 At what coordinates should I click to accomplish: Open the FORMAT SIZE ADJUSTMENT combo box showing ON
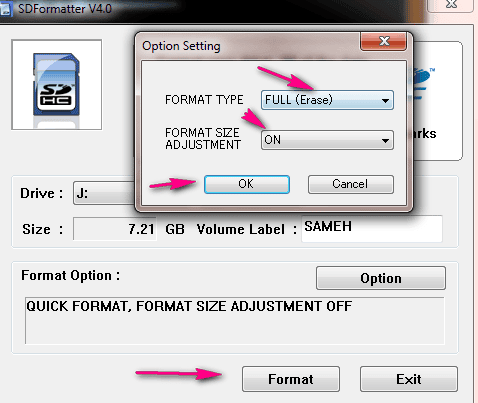coord(327,140)
